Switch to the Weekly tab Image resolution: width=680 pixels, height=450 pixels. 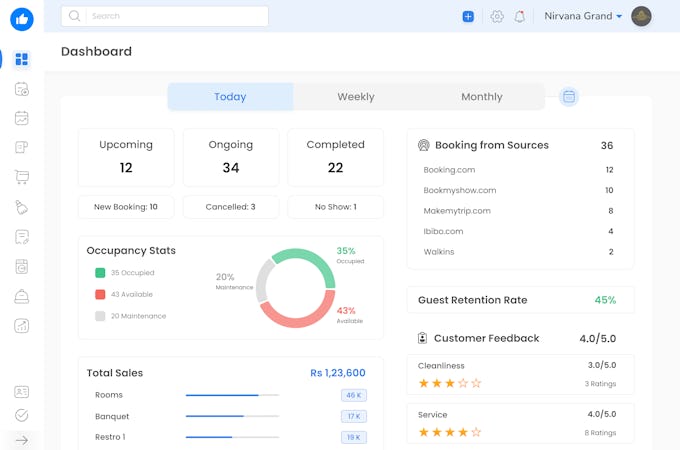(356, 97)
